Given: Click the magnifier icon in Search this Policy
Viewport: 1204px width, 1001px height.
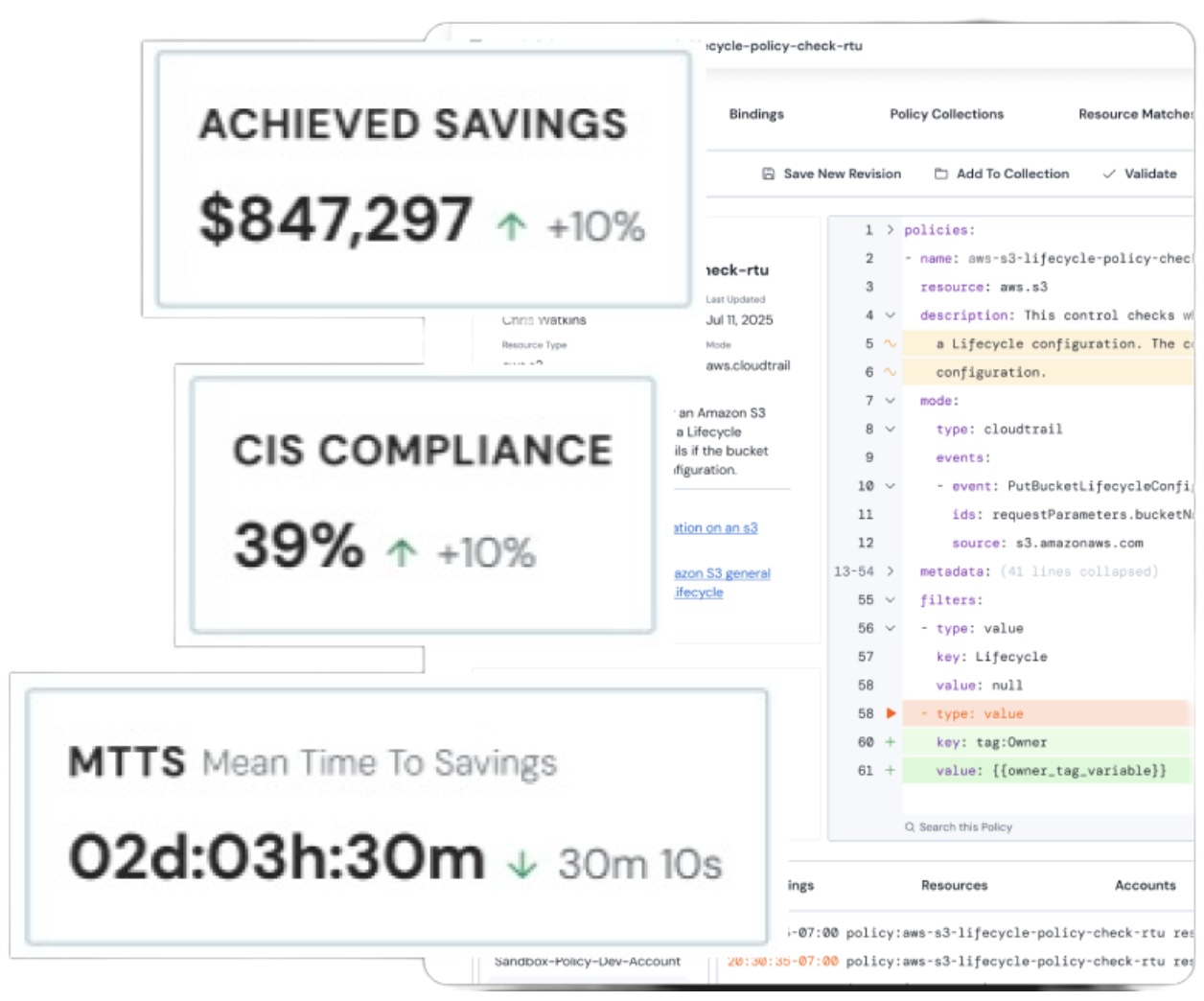Looking at the screenshot, I should 910,826.
